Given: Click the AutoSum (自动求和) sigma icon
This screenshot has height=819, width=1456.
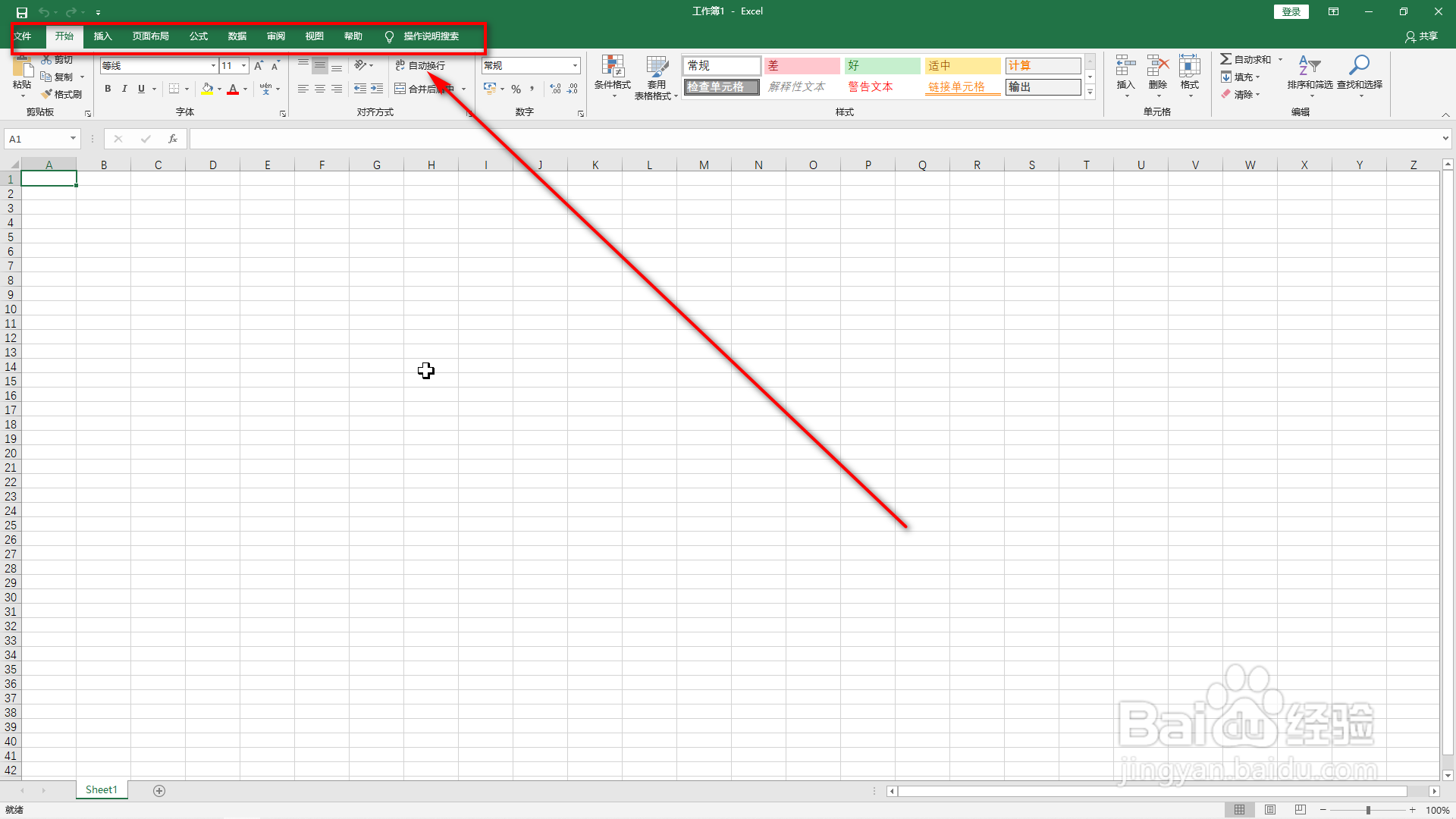Looking at the screenshot, I should [x=1225, y=59].
